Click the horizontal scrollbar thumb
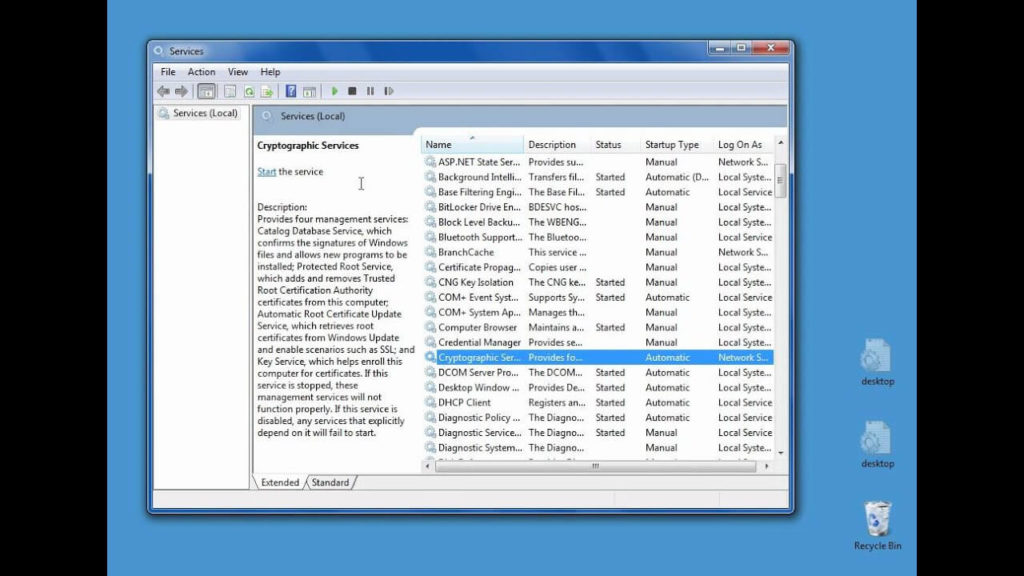This screenshot has height=576, width=1024. point(596,466)
